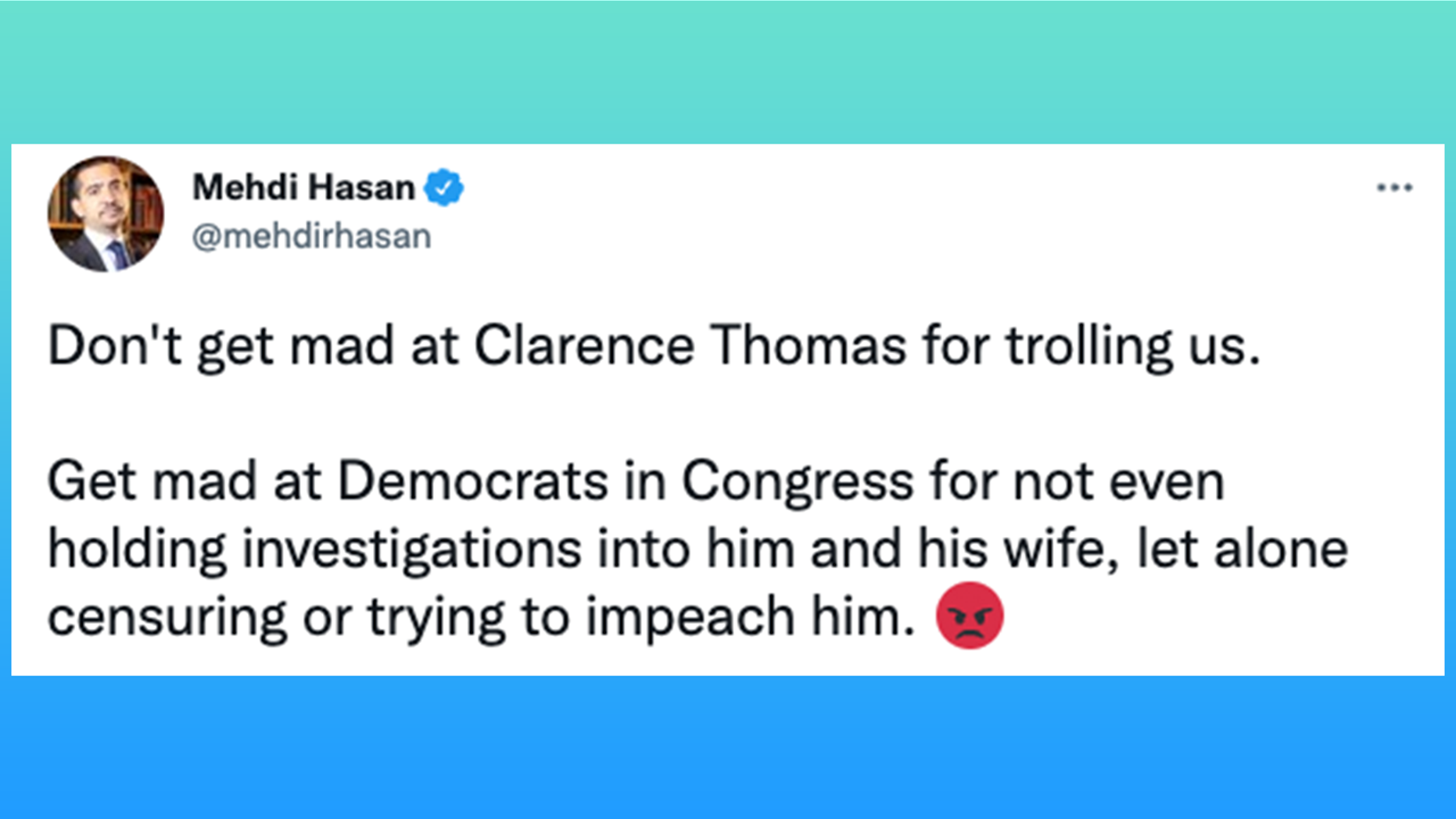Image resolution: width=1456 pixels, height=819 pixels.
Task: Open Mehdi Hasan's profile picture
Action: [106, 213]
